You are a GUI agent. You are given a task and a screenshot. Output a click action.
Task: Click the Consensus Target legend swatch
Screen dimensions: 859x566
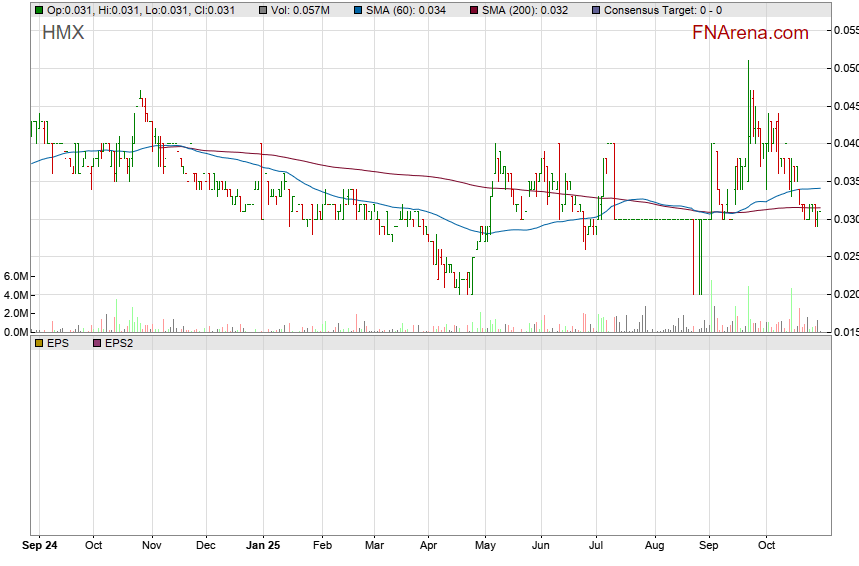(x=596, y=10)
